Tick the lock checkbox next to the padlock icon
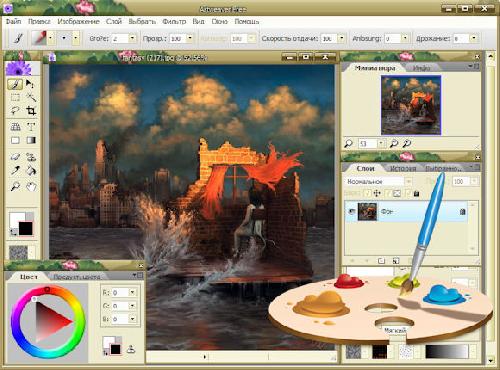 point(408,193)
